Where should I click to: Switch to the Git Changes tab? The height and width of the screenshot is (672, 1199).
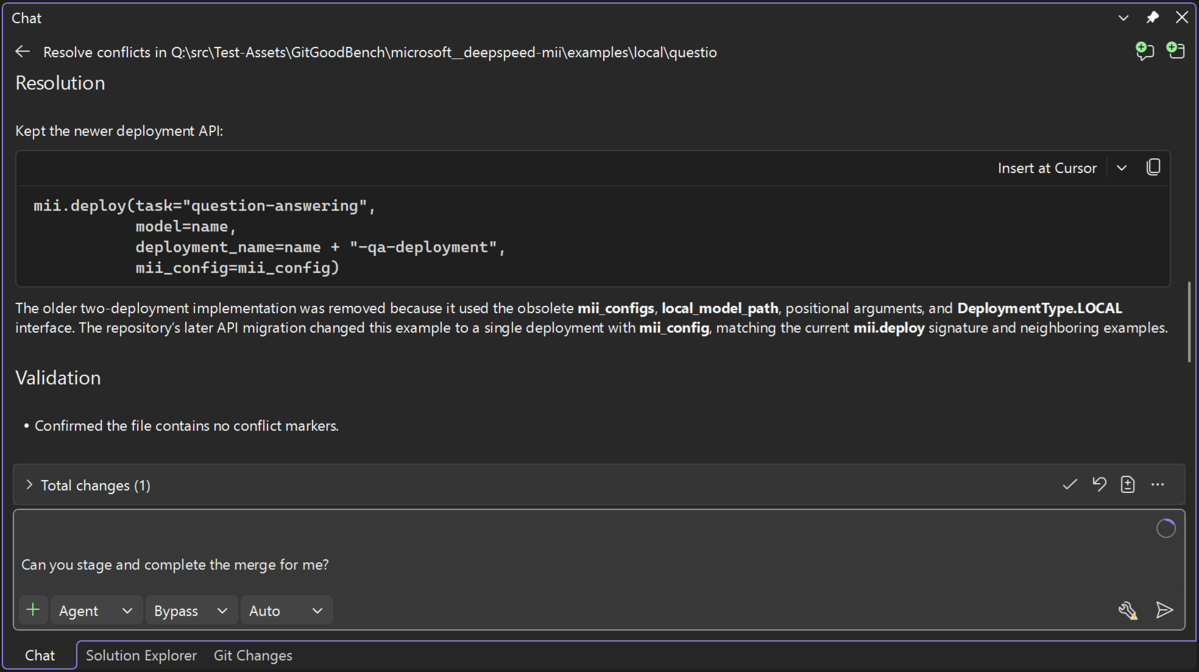[x=252, y=655]
